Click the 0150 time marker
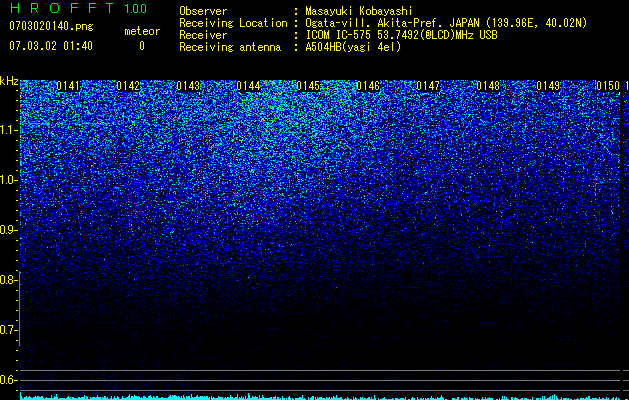The height and width of the screenshot is (400, 629). [x=608, y=86]
